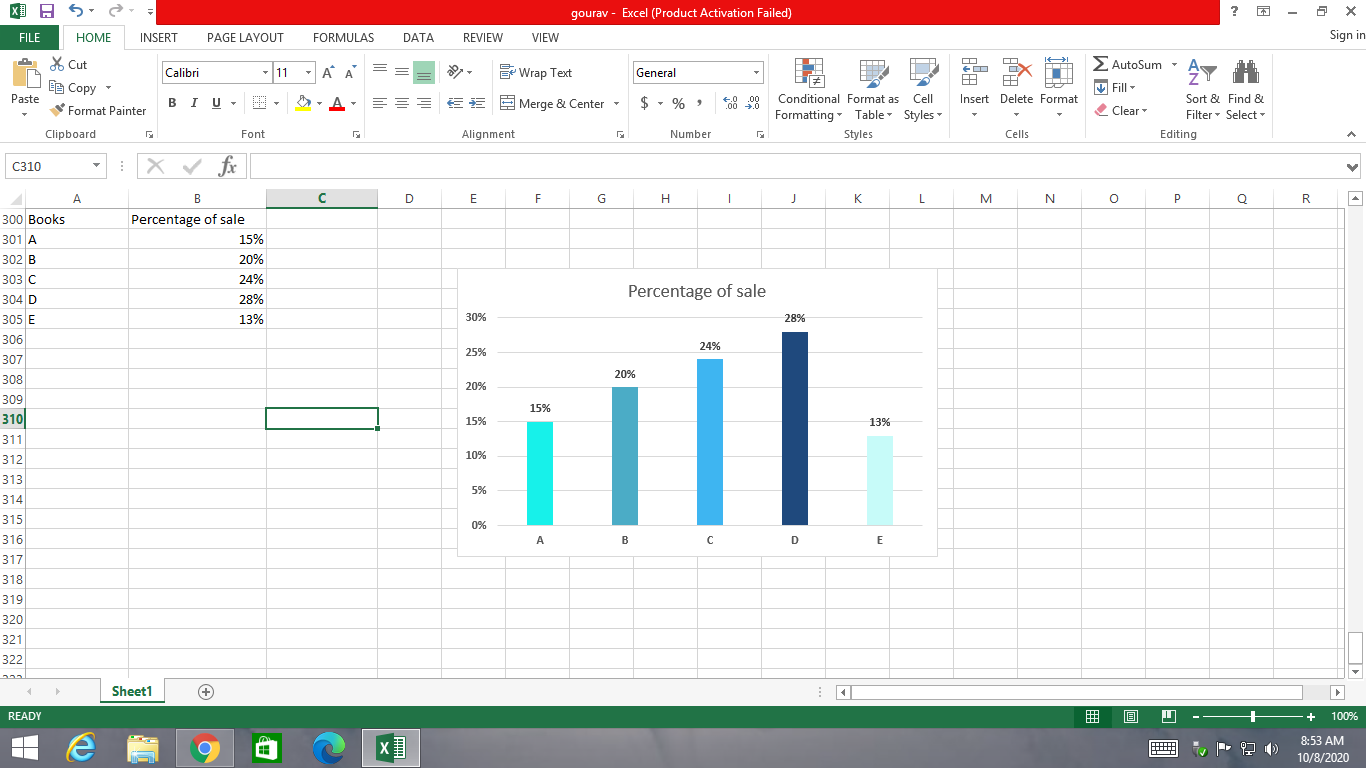Switch to the INSERT tab
This screenshot has height=768, width=1366.
pyautogui.click(x=159, y=37)
